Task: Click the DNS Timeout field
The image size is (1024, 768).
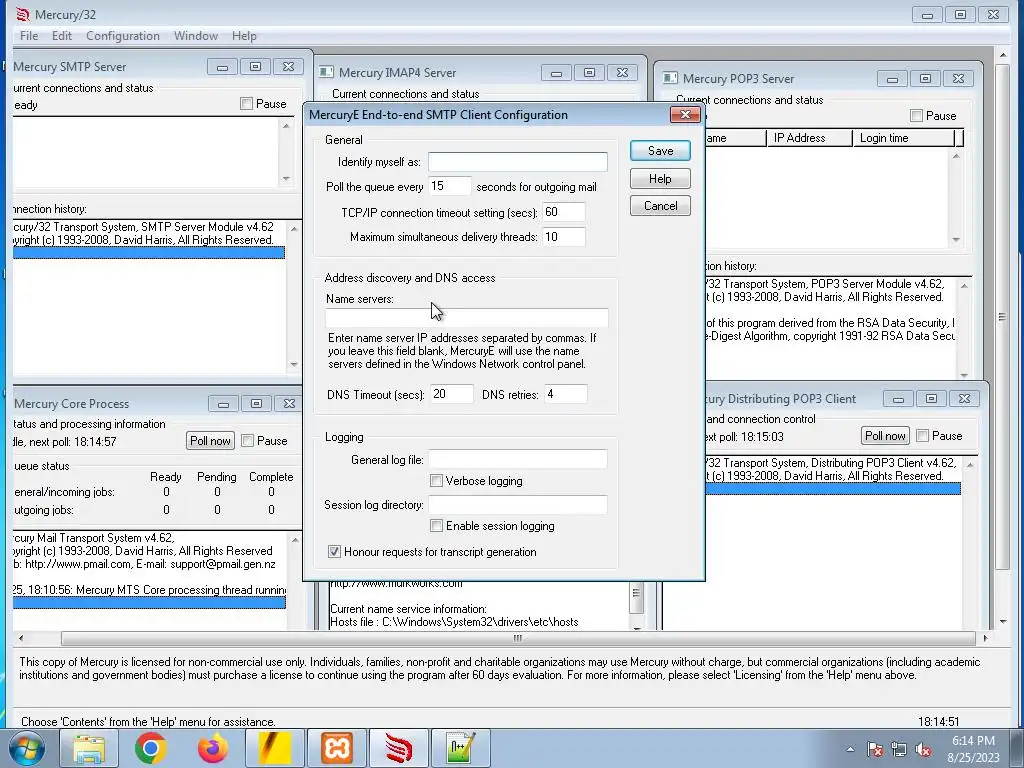Action: click(452, 394)
